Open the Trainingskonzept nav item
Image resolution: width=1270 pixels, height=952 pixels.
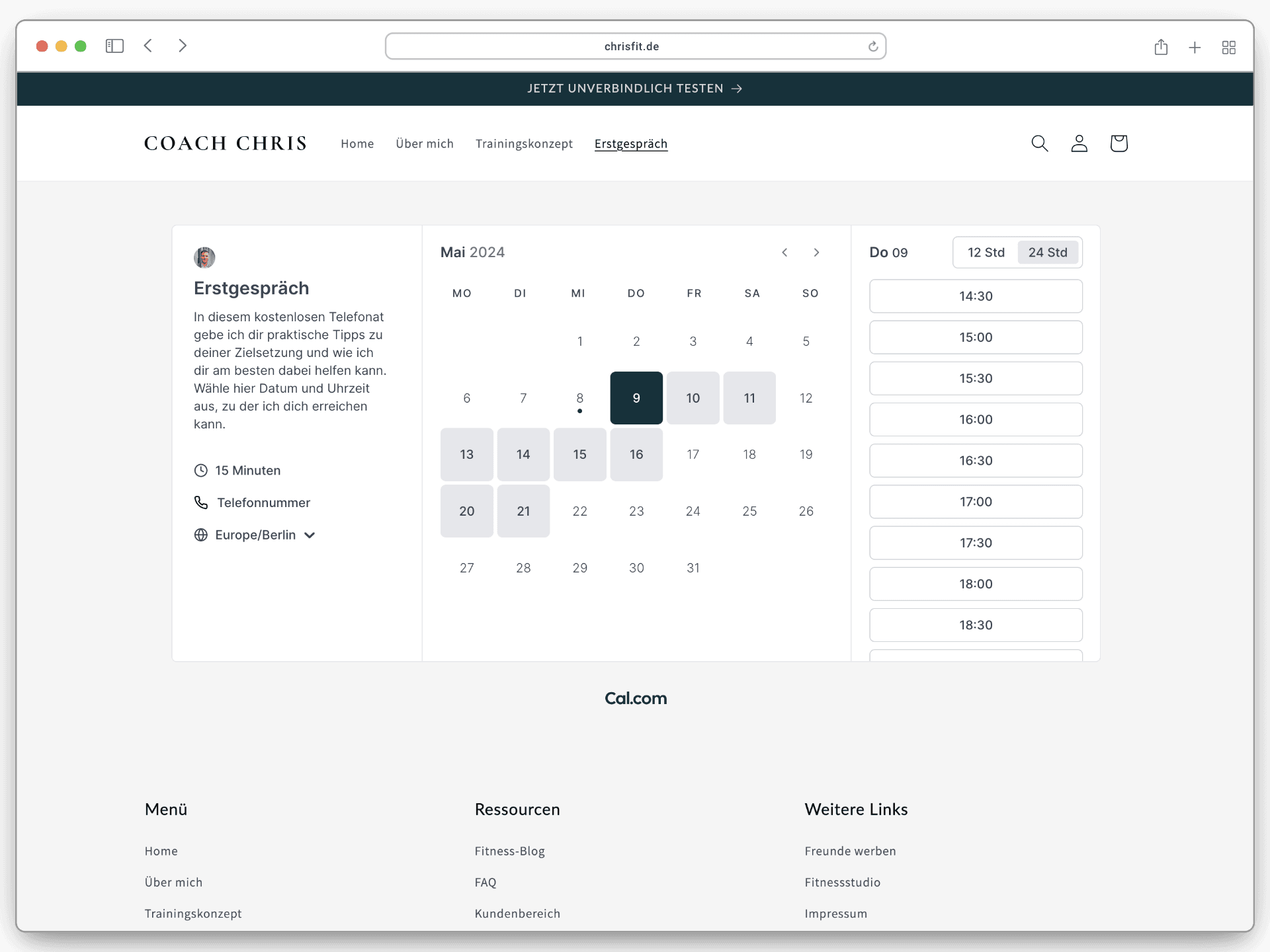point(524,143)
